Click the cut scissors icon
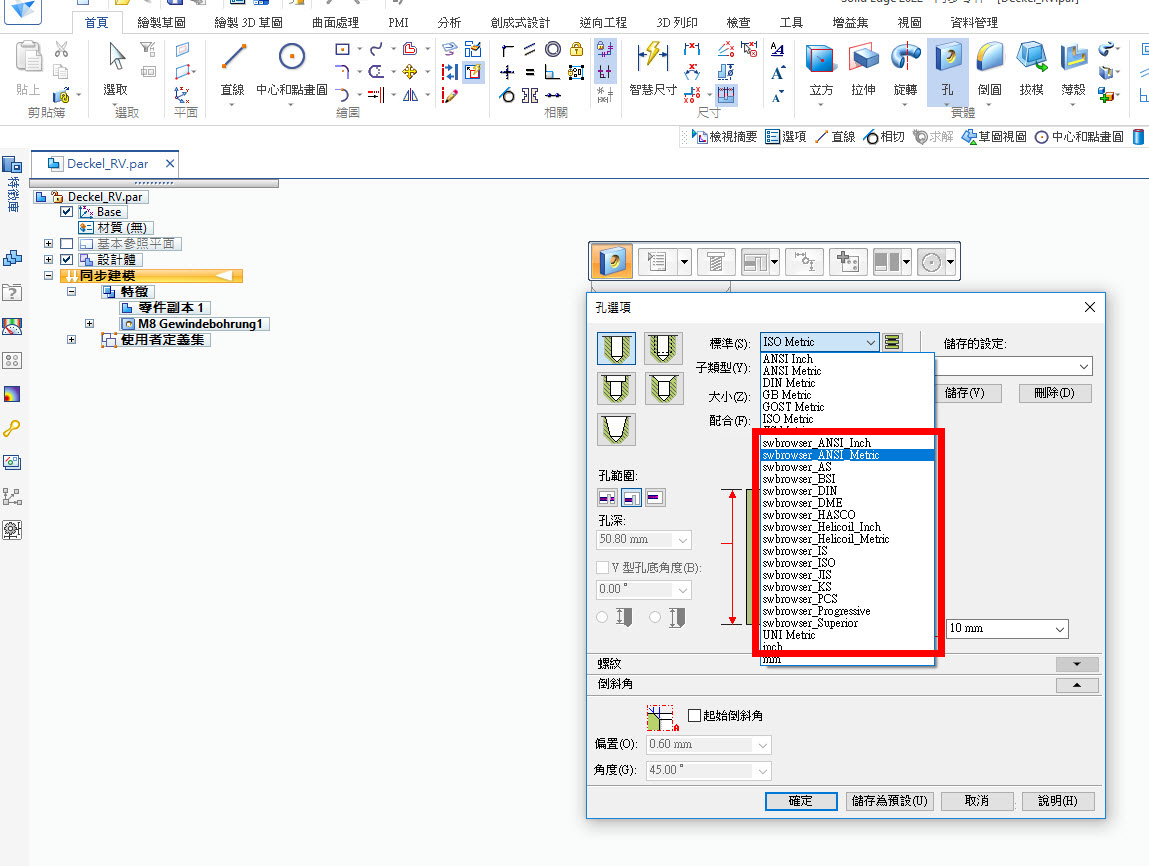The width and height of the screenshot is (1149, 866). [x=62, y=49]
